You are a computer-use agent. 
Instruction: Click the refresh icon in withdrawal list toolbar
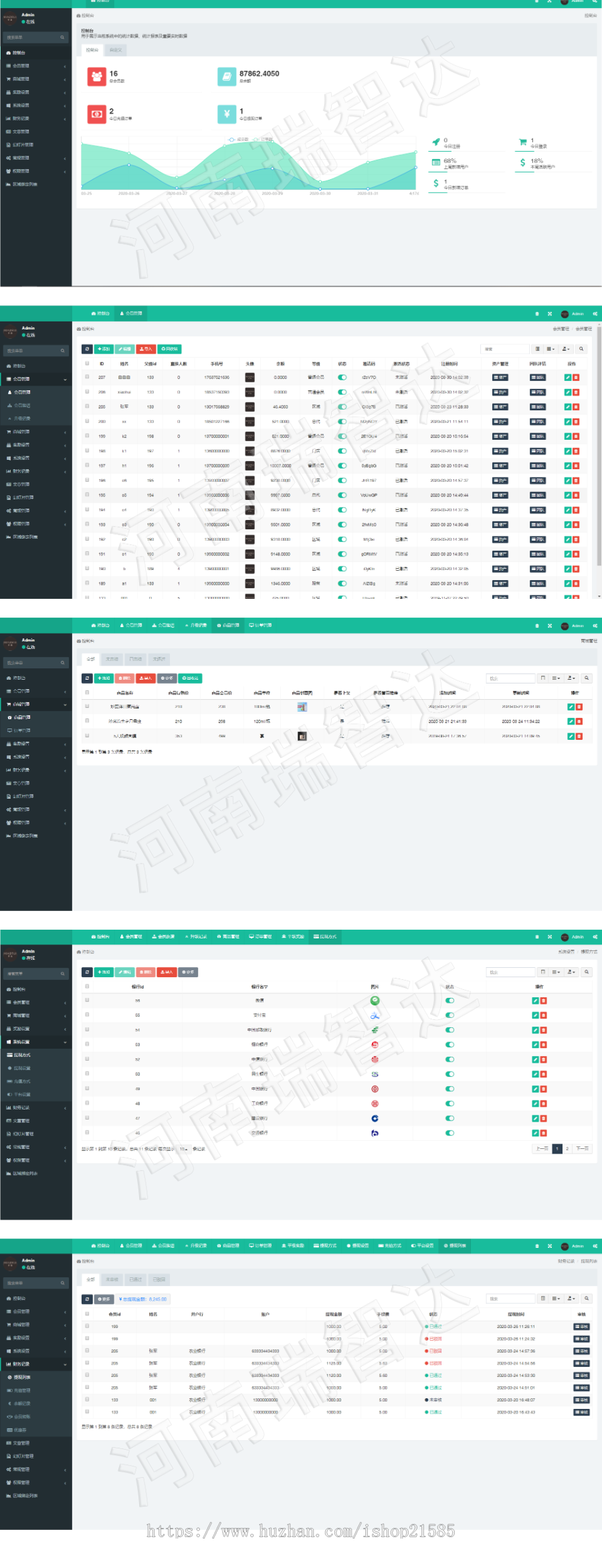tap(87, 1299)
